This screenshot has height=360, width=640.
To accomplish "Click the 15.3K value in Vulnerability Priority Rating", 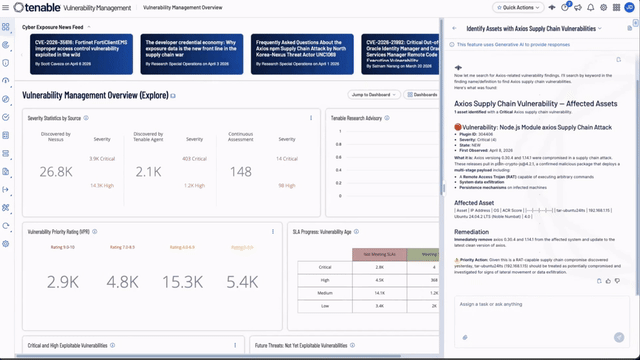I will click(x=182, y=282).
